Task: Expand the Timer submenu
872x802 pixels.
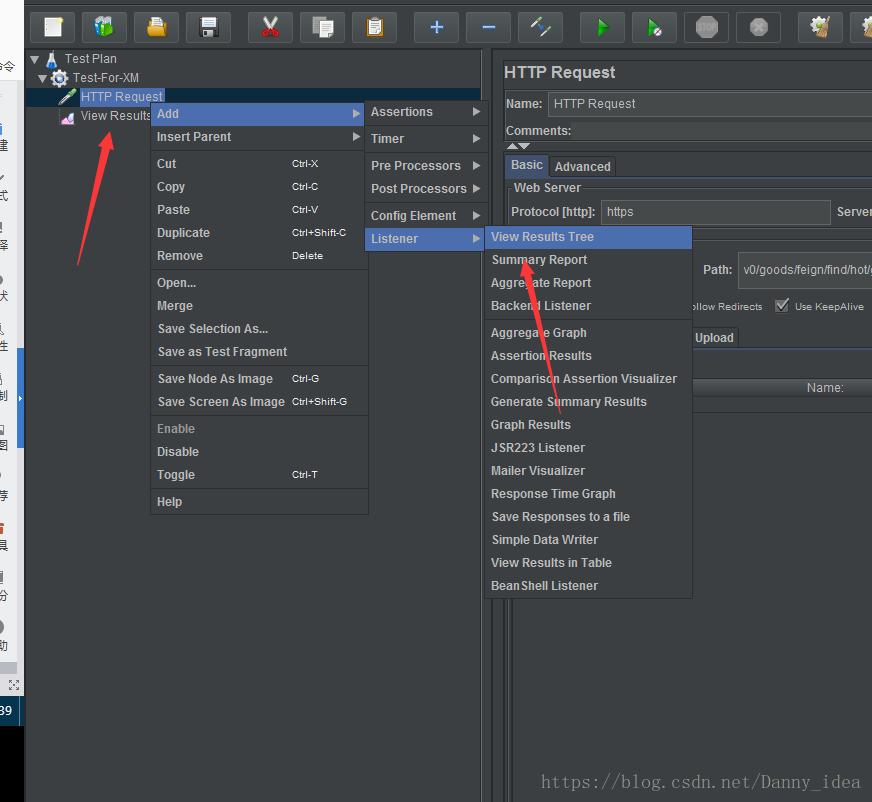Action: pos(426,138)
